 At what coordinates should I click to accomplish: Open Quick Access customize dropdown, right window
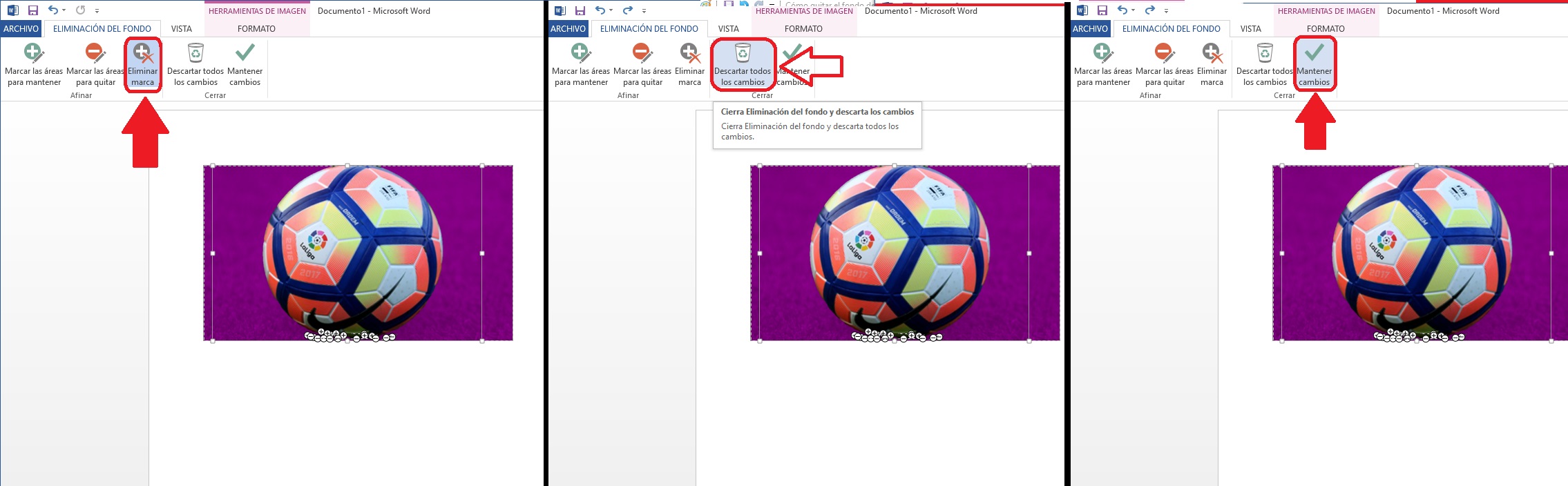tap(1166, 11)
